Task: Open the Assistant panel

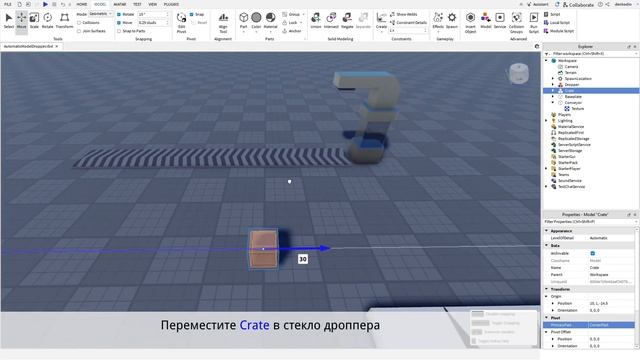Action: tap(537, 4)
